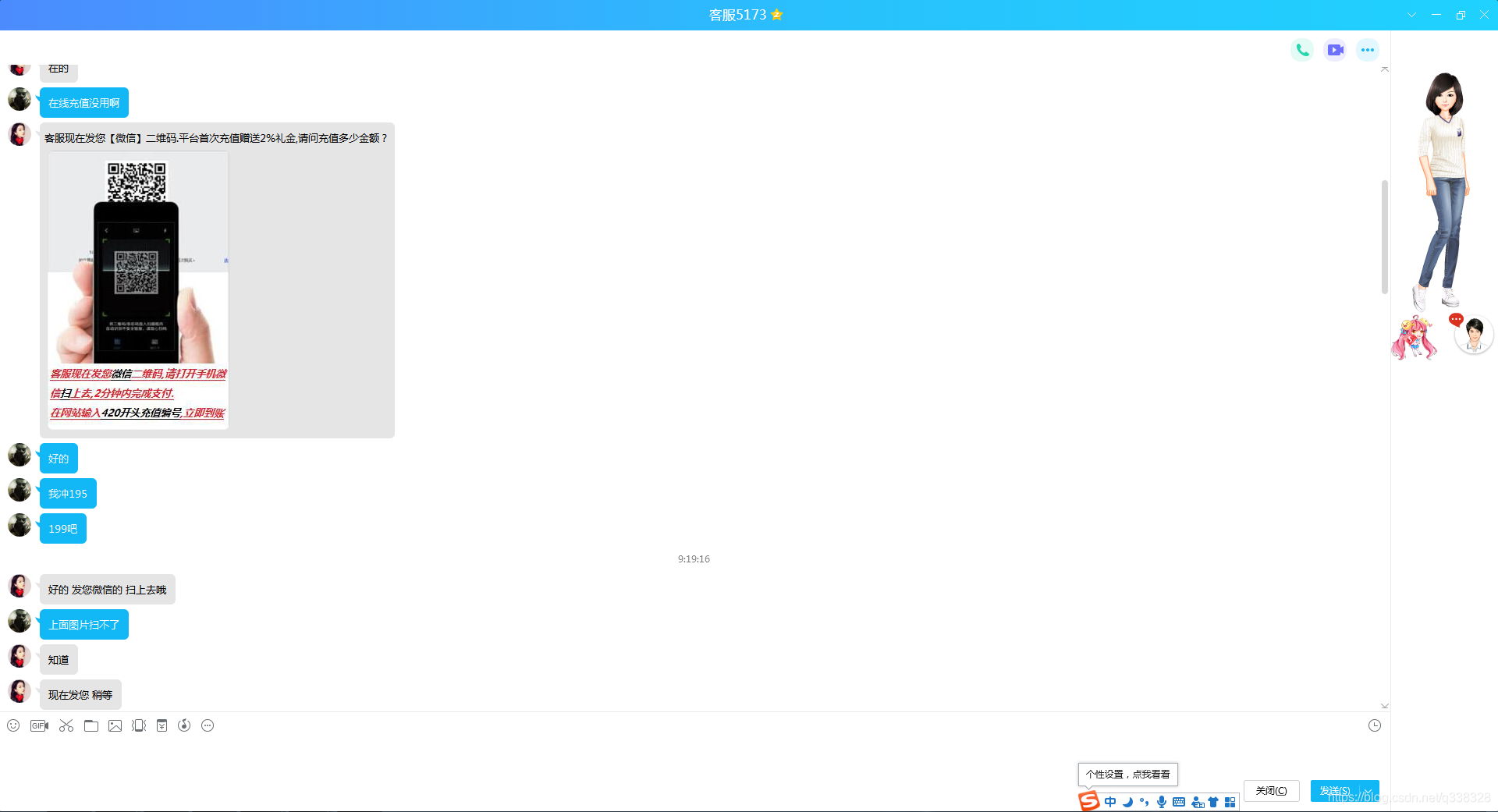1498x812 pixels.
Task: Start a voice call with 客服5173
Action: tap(1302, 50)
